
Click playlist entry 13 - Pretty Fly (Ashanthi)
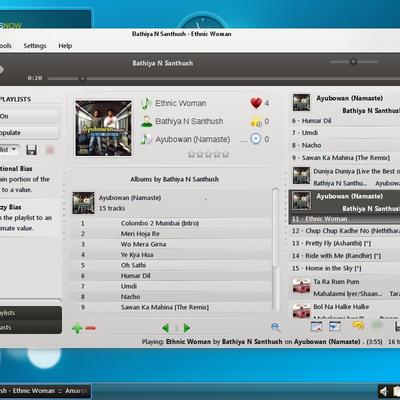(345, 243)
